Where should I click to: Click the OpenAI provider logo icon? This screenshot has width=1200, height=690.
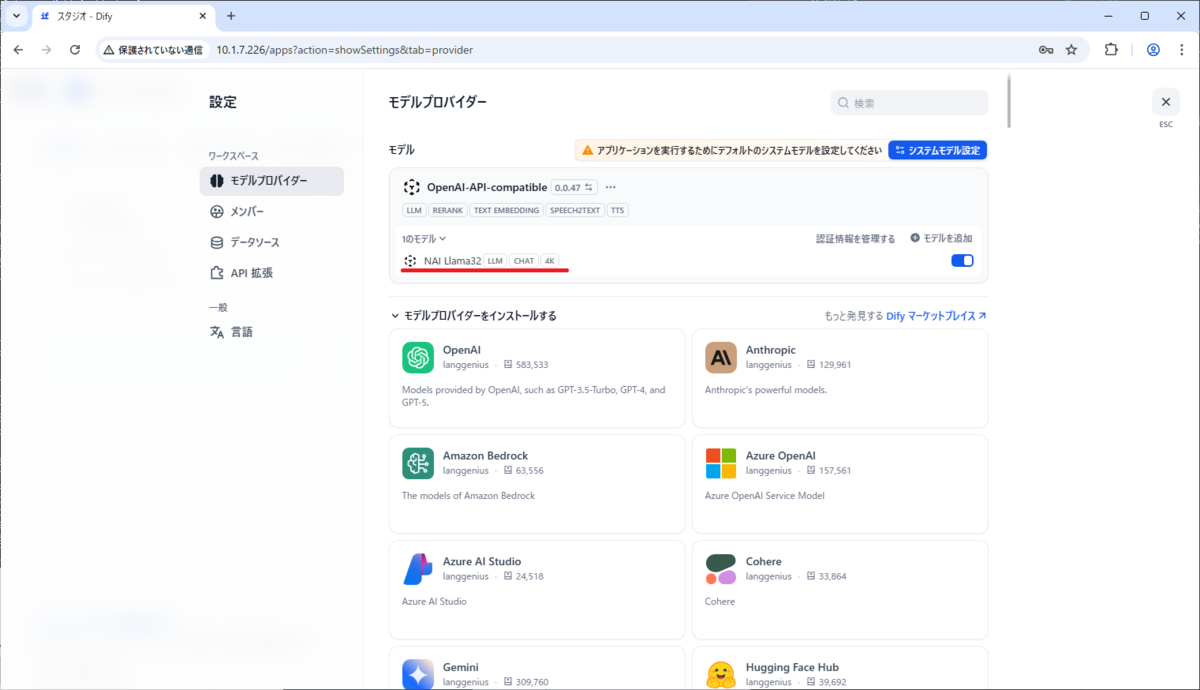[418, 357]
